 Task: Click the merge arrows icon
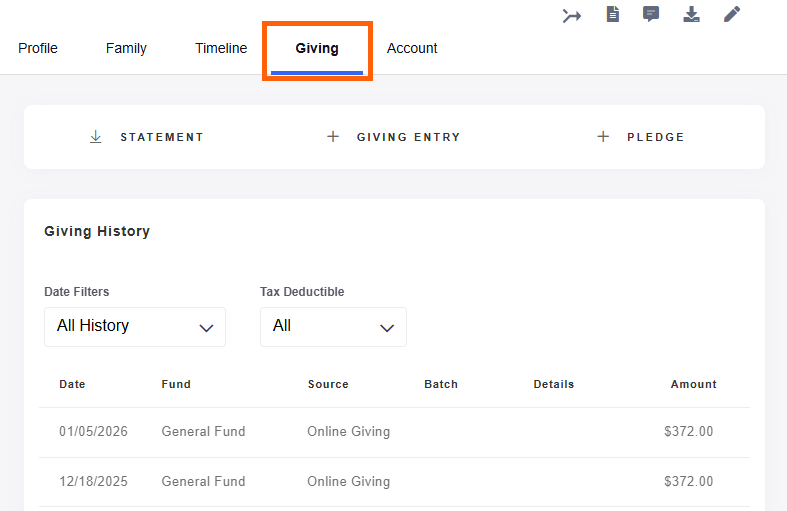click(x=572, y=16)
